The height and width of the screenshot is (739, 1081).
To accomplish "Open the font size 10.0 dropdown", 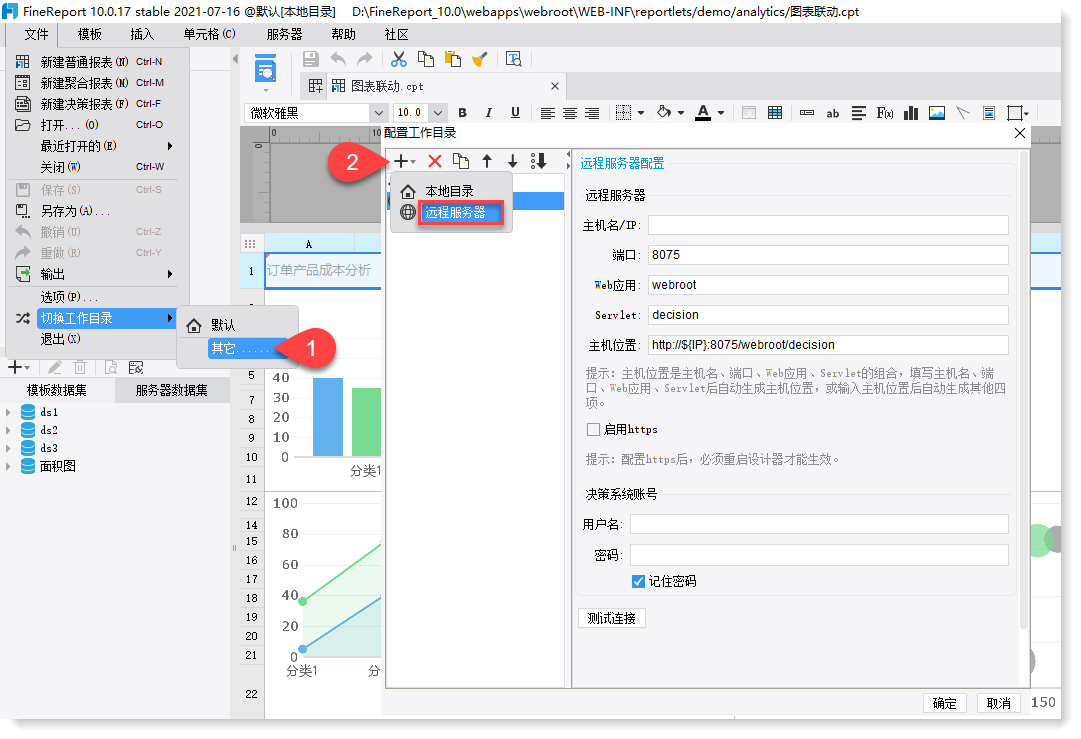I will pos(438,112).
